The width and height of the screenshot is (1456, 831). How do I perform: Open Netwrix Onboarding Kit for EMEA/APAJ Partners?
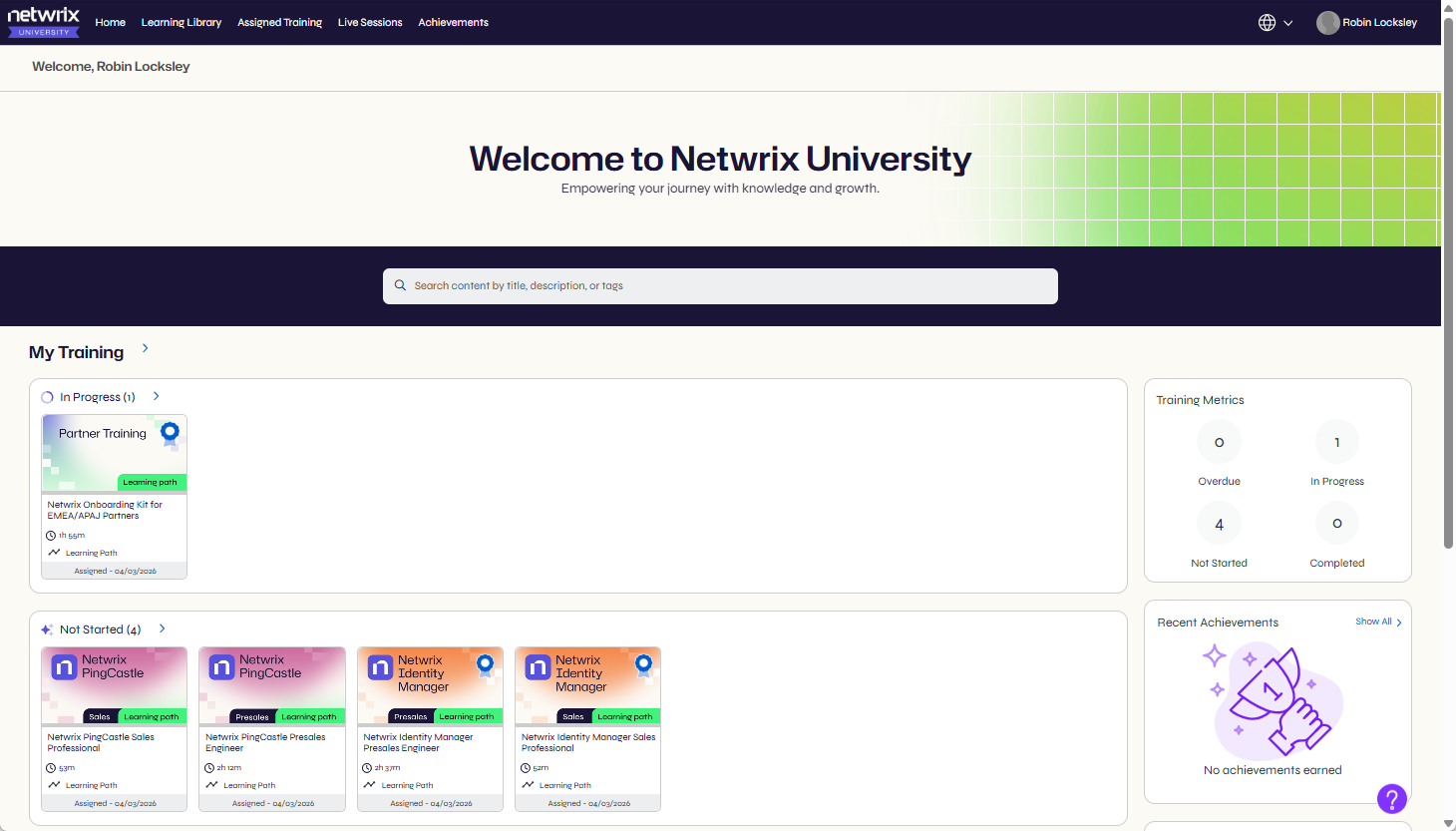click(105, 510)
